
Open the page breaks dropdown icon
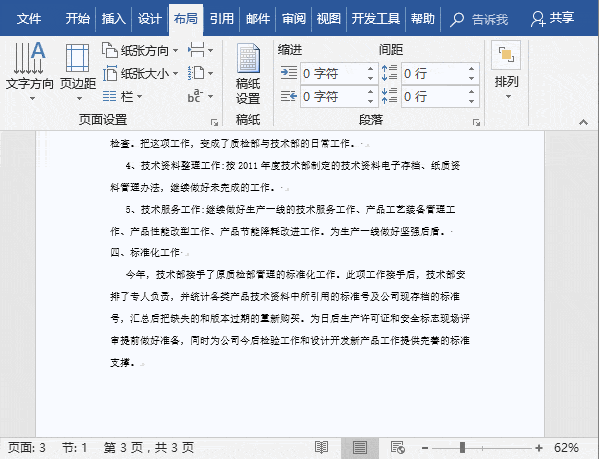(201, 50)
